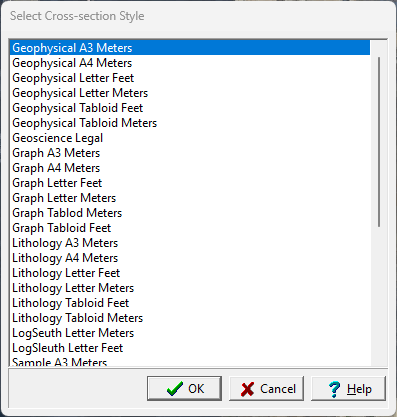Pick Graph Tabloid Feet entry
The height and width of the screenshot is (417, 397).
tap(190, 228)
